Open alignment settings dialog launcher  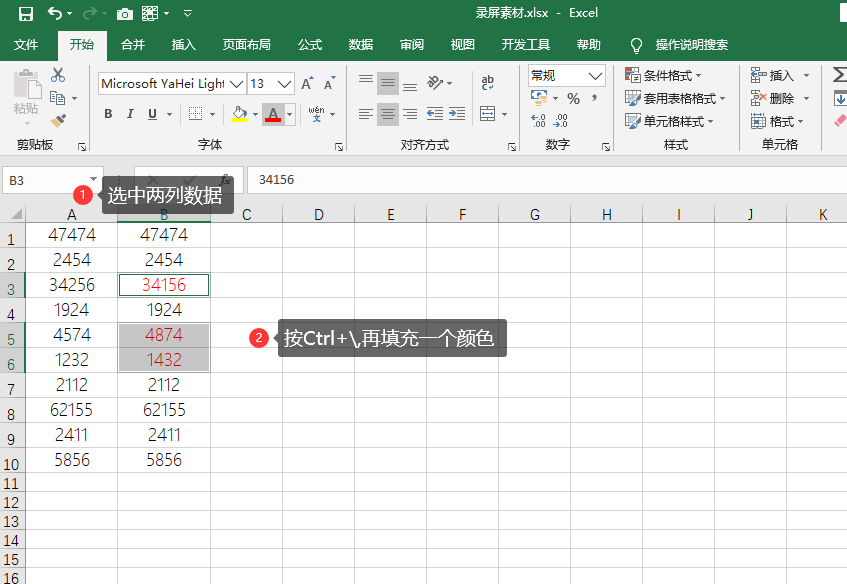tap(512, 146)
